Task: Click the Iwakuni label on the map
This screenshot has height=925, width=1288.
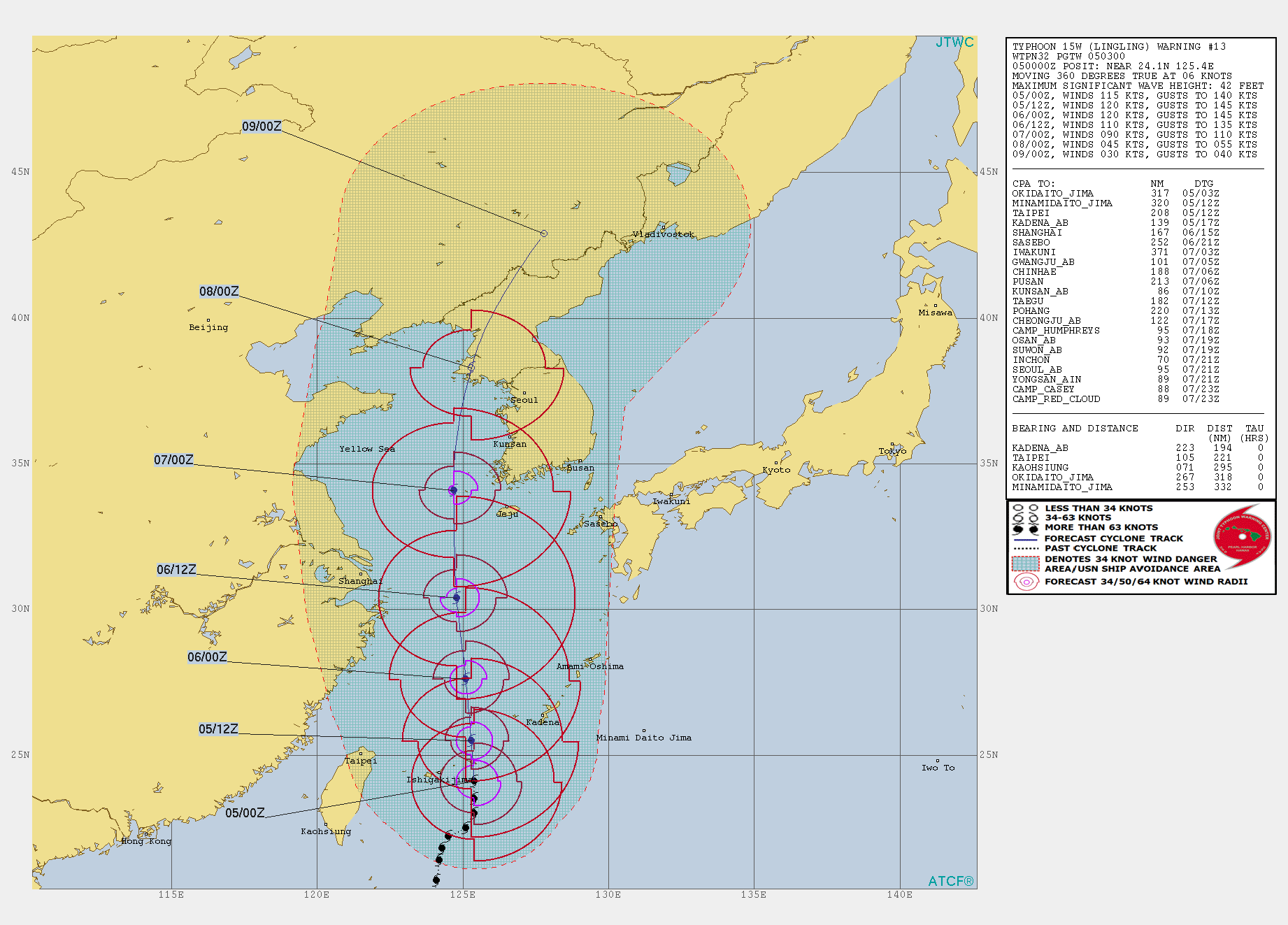Action: pos(671,501)
